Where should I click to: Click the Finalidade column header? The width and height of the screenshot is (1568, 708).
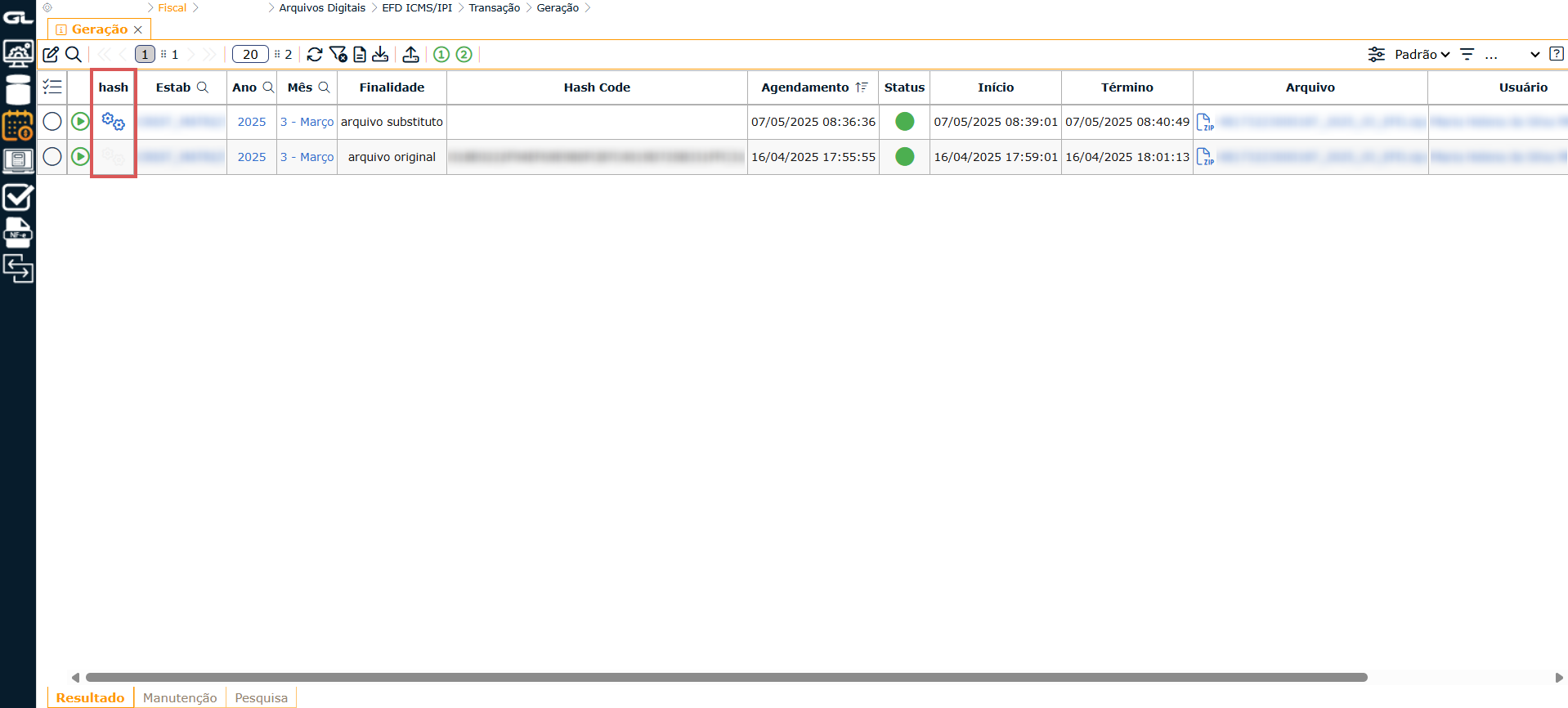(392, 87)
